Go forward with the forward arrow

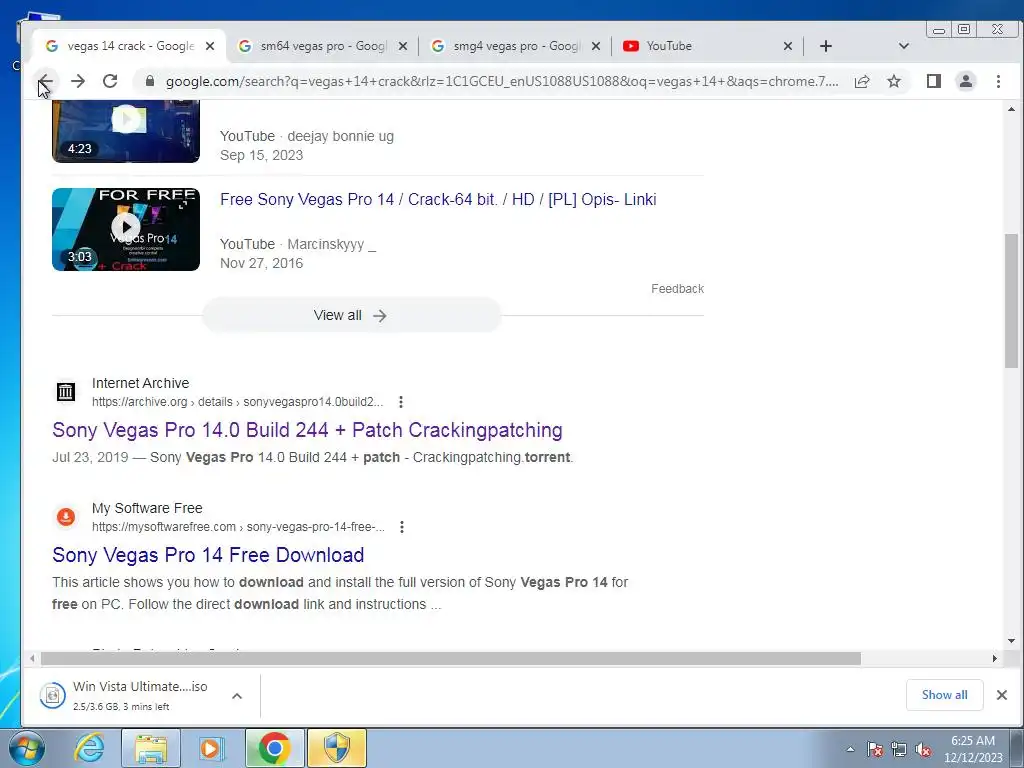click(78, 81)
